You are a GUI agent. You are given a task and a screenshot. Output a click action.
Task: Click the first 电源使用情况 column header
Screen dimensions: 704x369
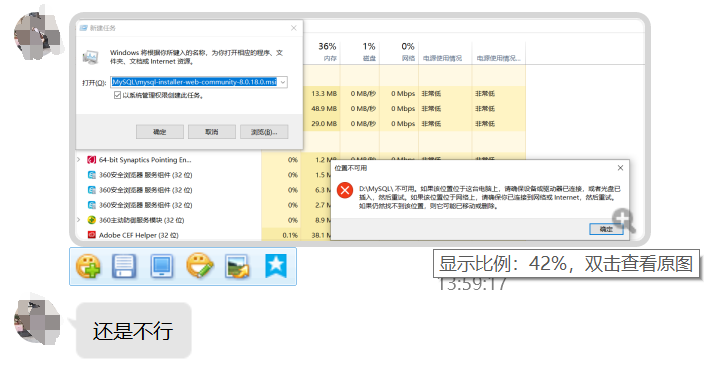(445, 52)
